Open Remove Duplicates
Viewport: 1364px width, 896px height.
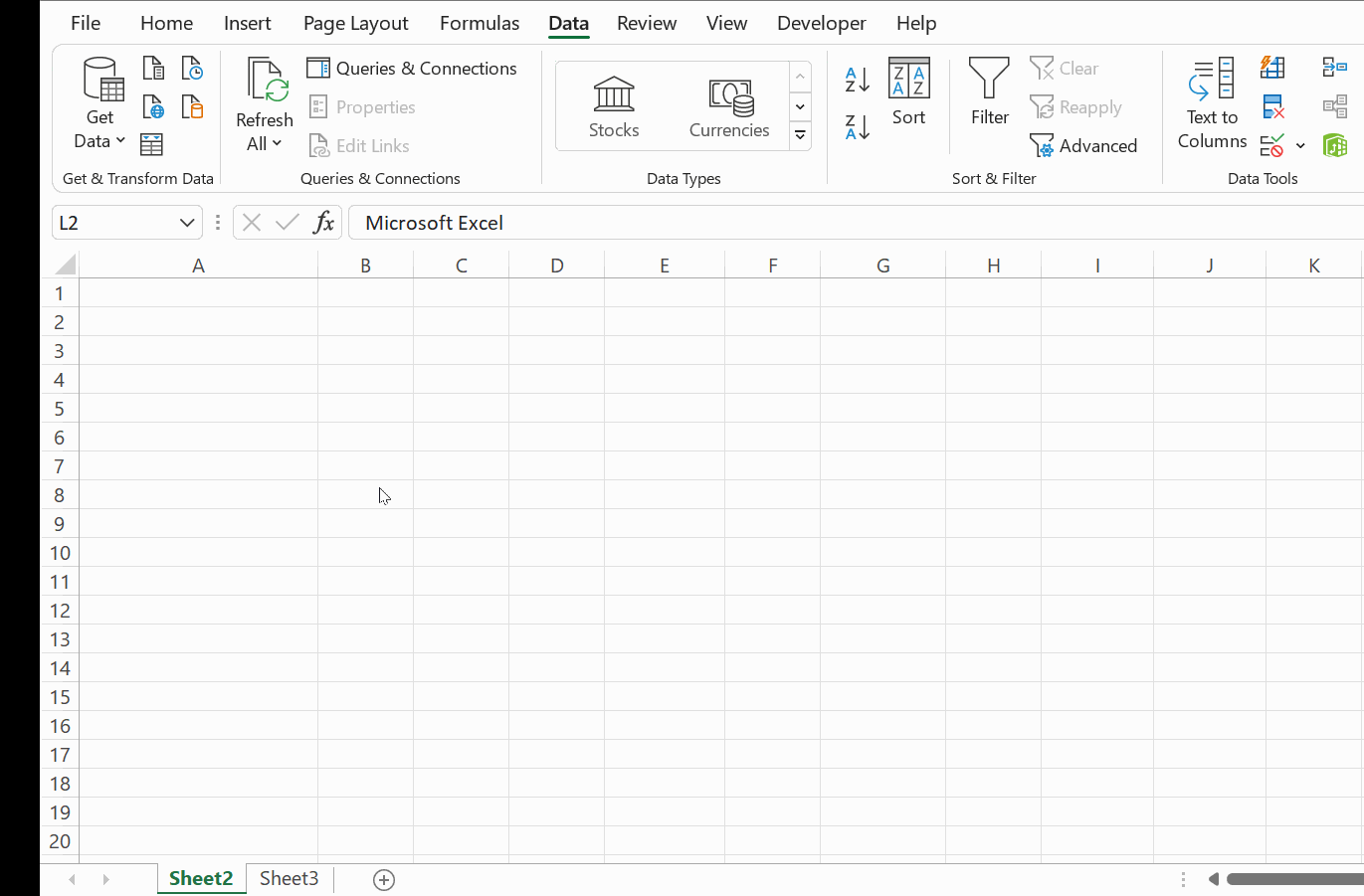coord(1272,106)
